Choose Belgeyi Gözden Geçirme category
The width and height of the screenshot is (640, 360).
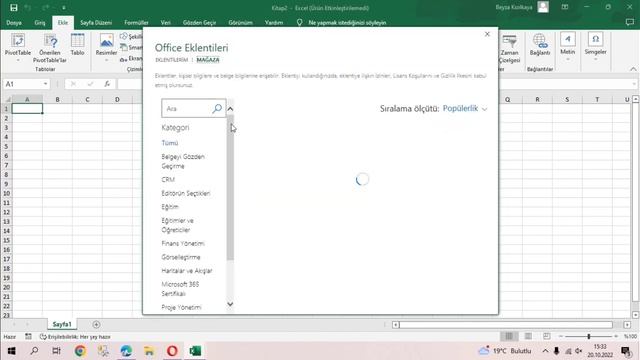[183, 161]
